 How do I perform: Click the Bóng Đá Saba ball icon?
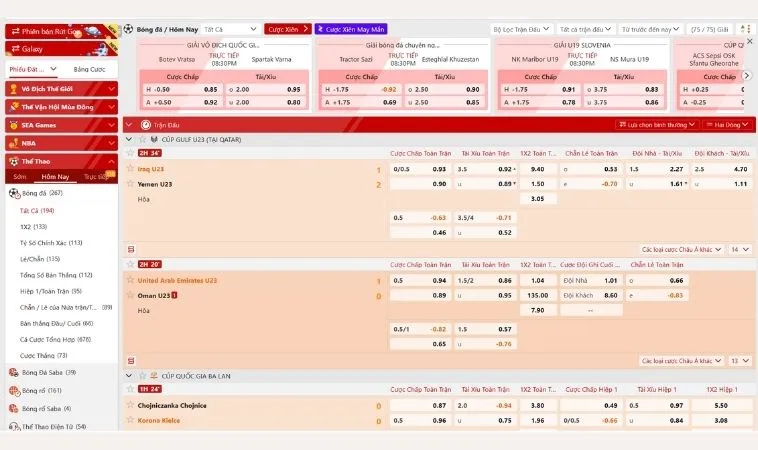[x=13, y=372]
